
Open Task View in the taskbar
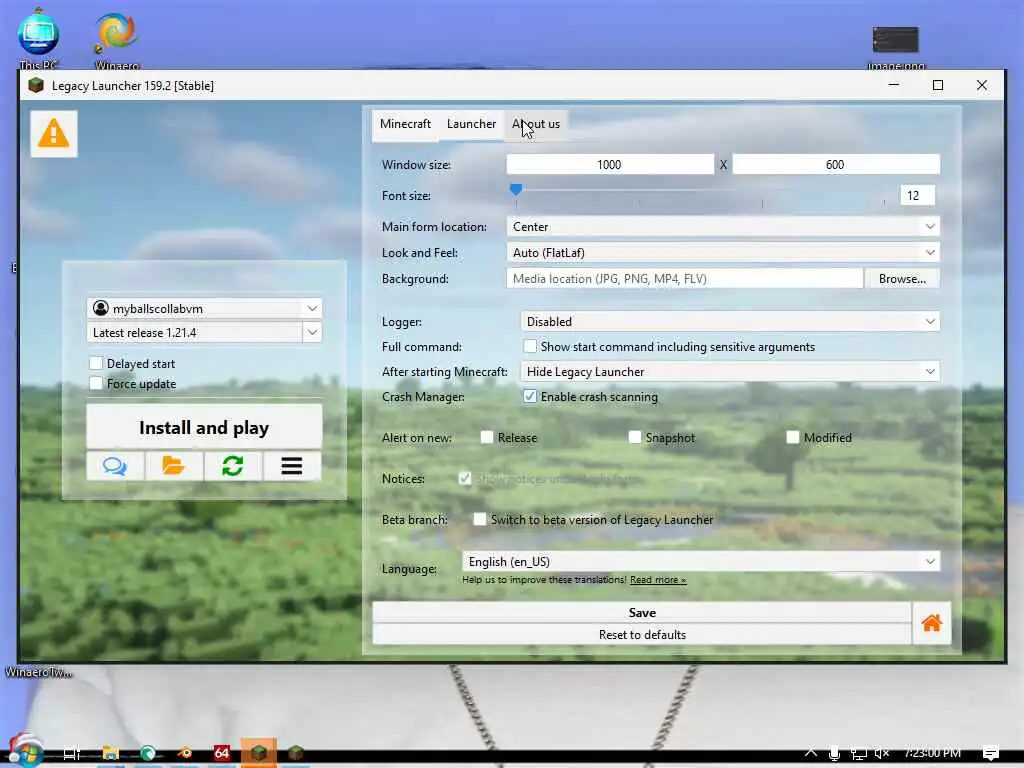[72, 753]
